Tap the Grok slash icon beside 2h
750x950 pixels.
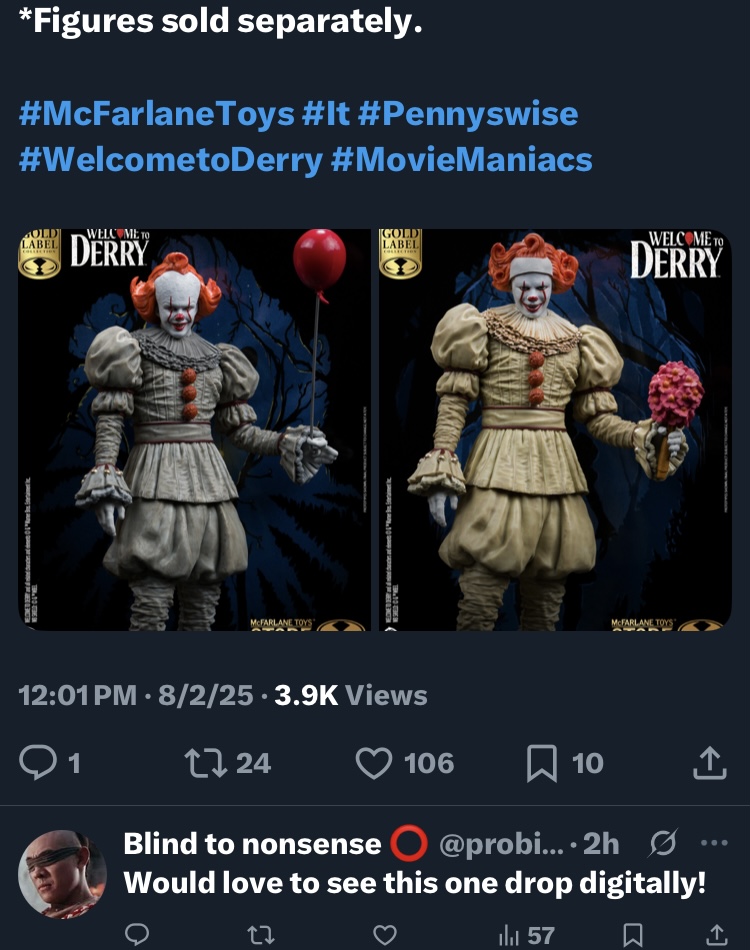tap(663, 843)
